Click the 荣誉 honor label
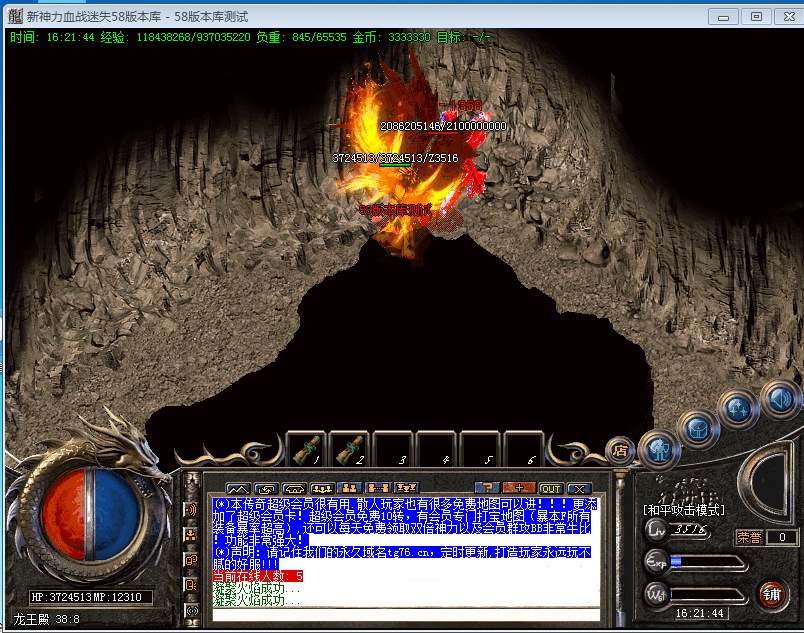Screen dimensions: 804x633 pos(749,537)
